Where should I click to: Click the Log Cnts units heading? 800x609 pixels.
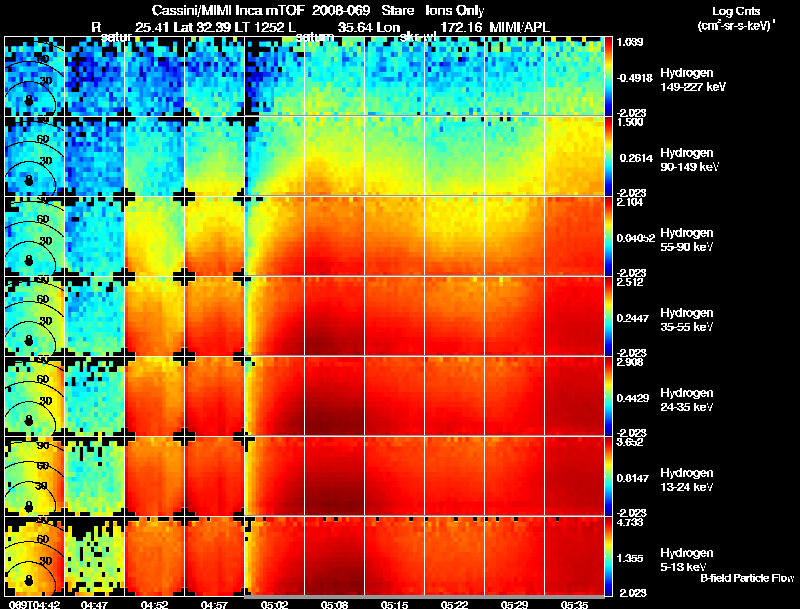point(736,18)
